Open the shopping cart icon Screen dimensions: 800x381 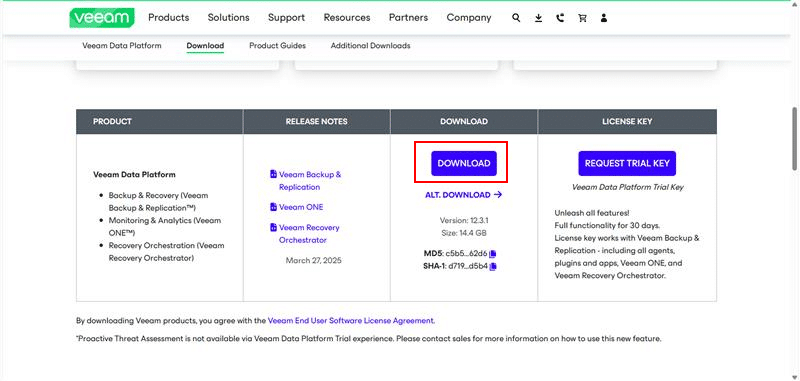[x=582, y=18]
